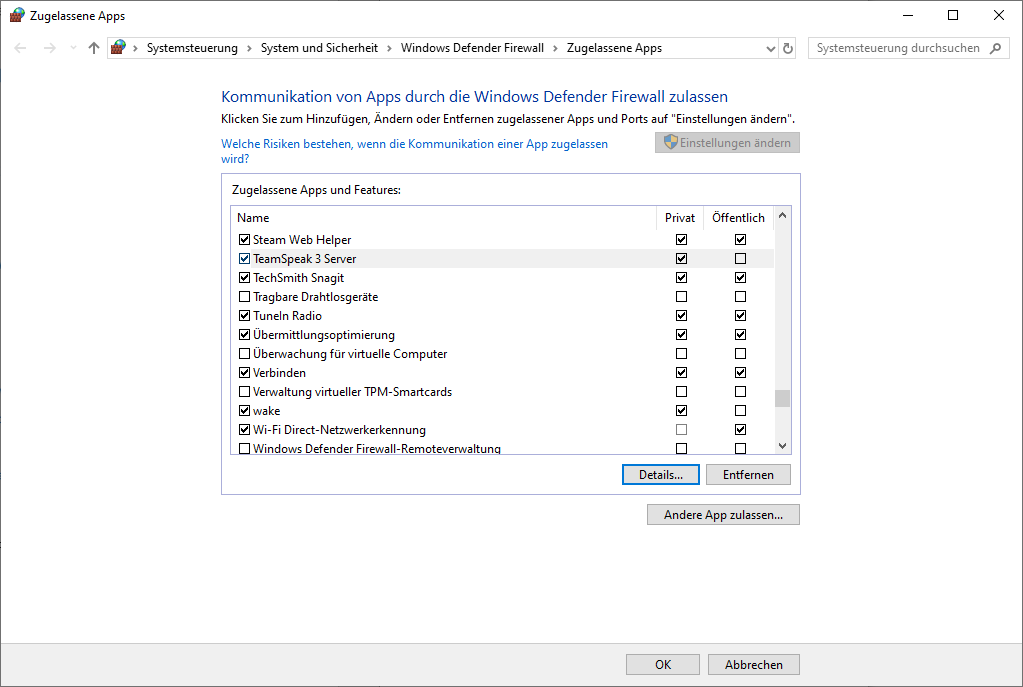The height and width of the screenshot is (687, 1023).
Task: Type in Systemsteuerung durchsuchen search field
Action: [x=897, y=48]
